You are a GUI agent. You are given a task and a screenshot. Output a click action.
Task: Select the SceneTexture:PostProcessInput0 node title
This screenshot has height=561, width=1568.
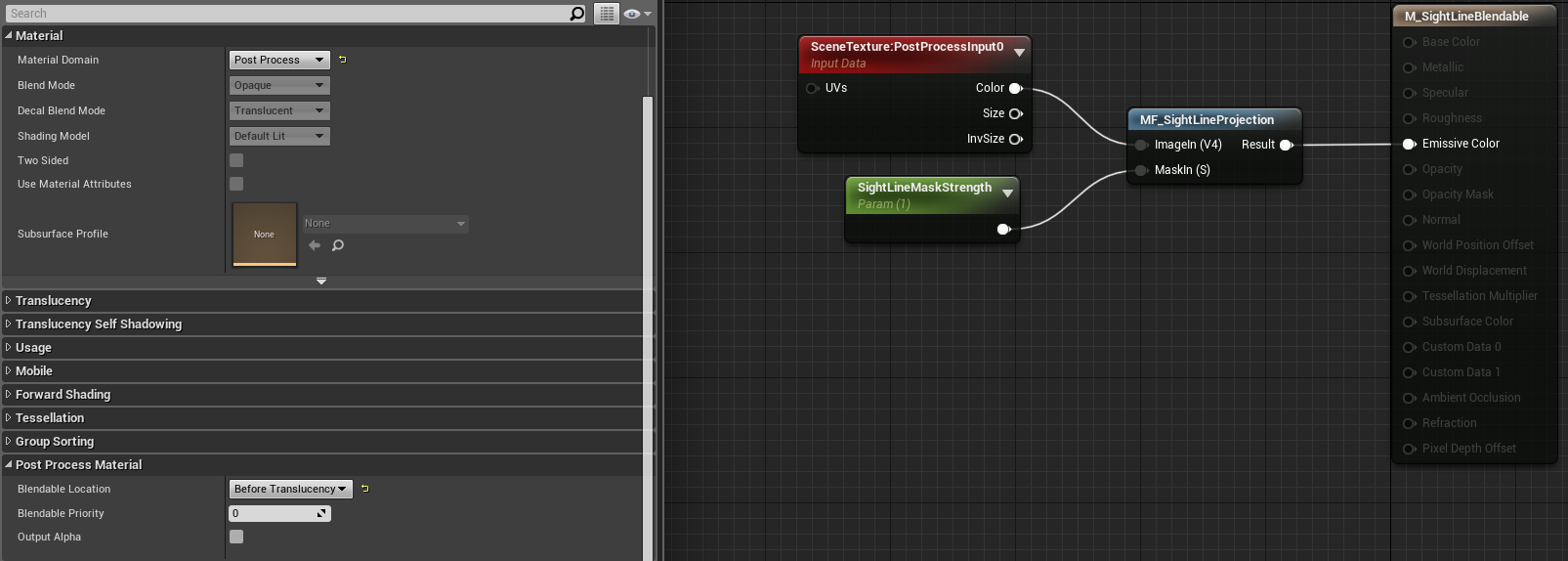click(907, 46)
